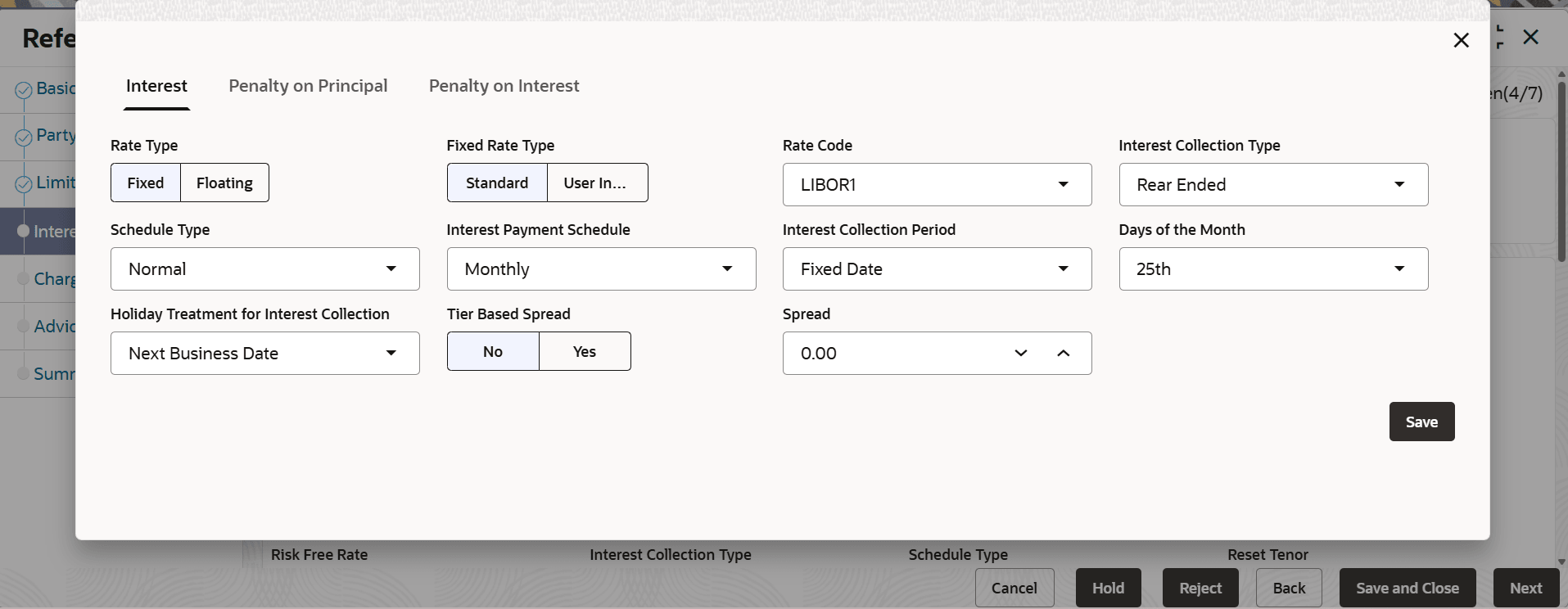Choose Standard fixed rate type

(497, 183)
